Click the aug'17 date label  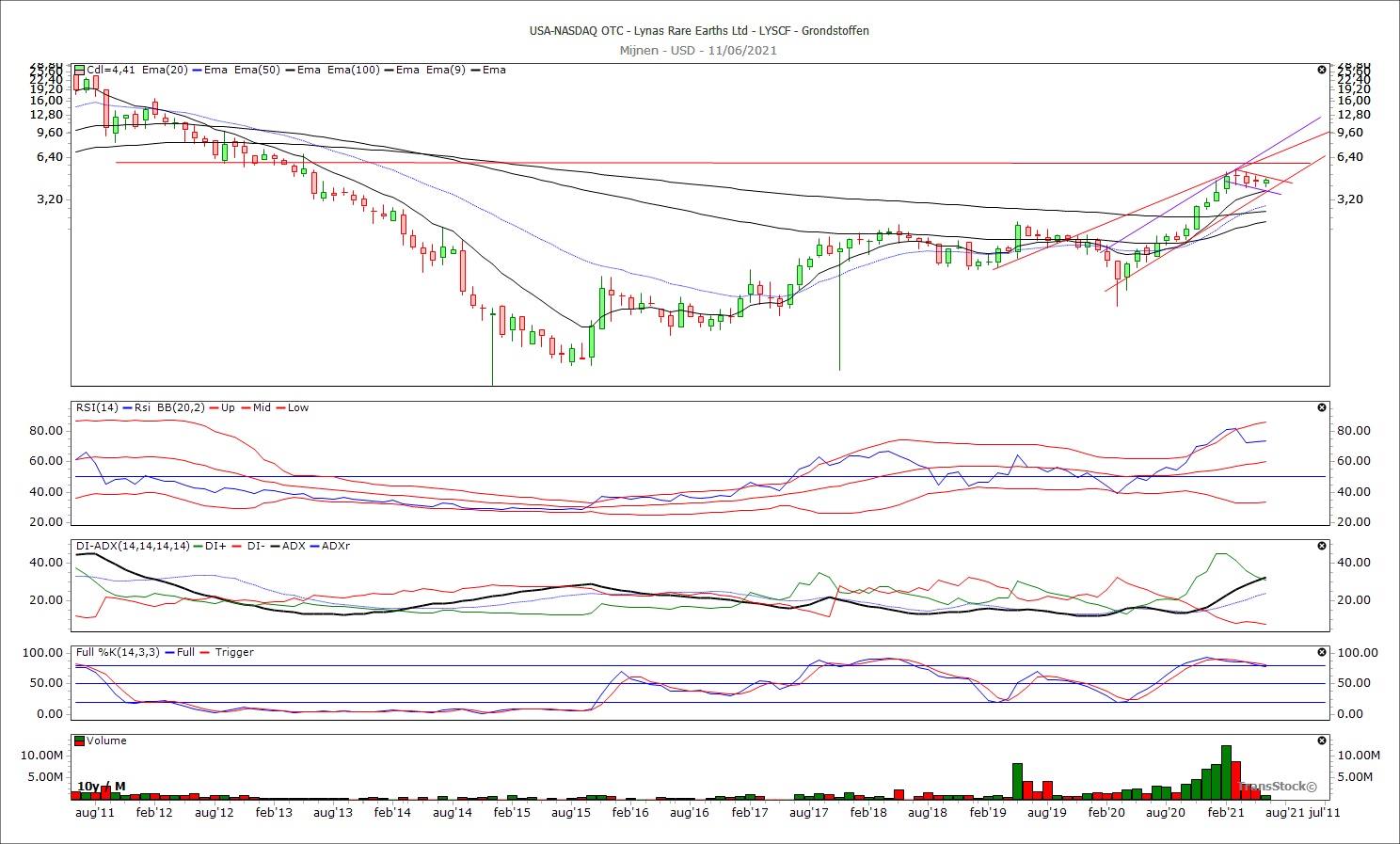tap(809, 812)
